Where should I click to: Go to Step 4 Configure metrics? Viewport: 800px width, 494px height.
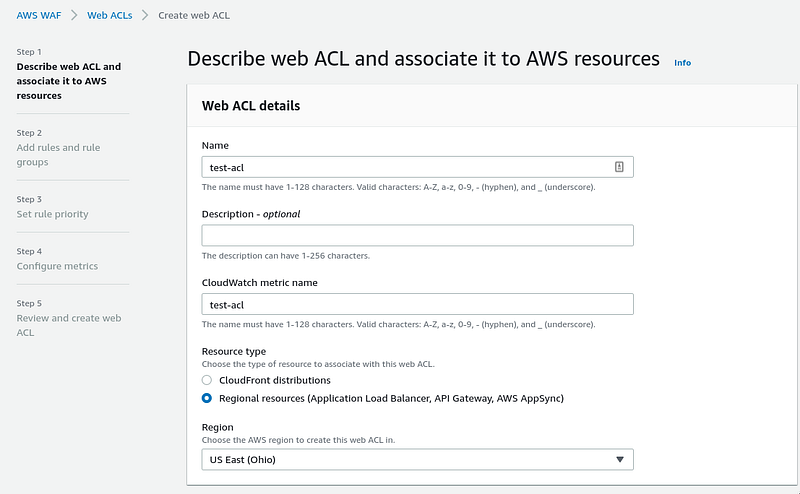click(57, 266)
